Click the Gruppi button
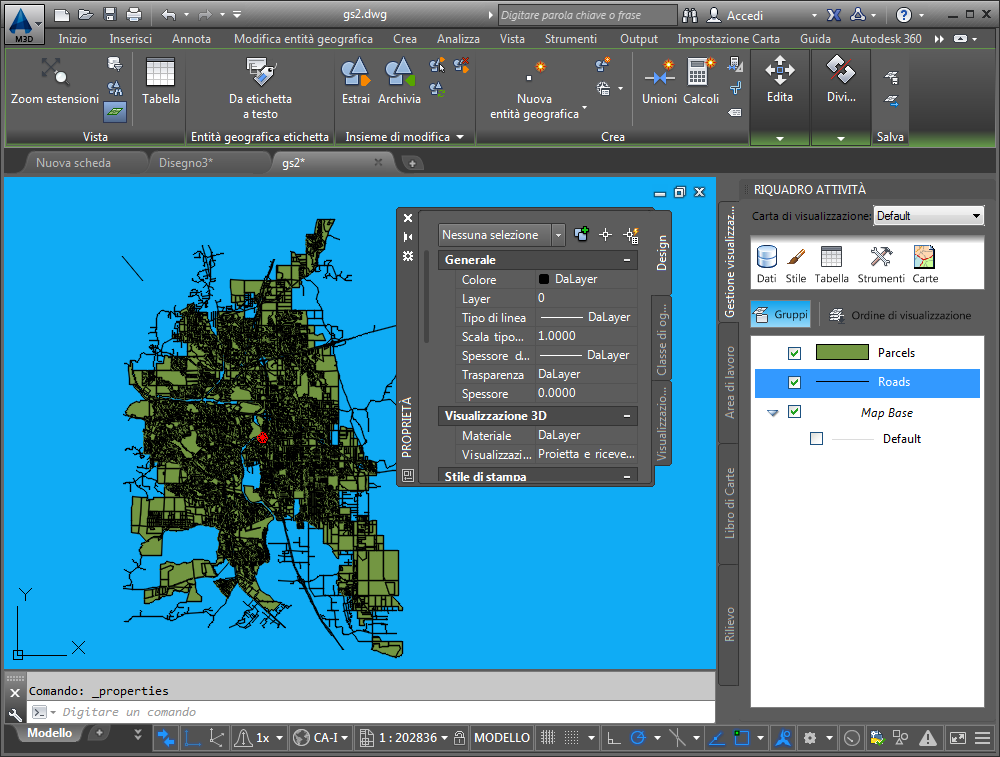This screenshot has width=1000, height=757. tap(782, 315)
